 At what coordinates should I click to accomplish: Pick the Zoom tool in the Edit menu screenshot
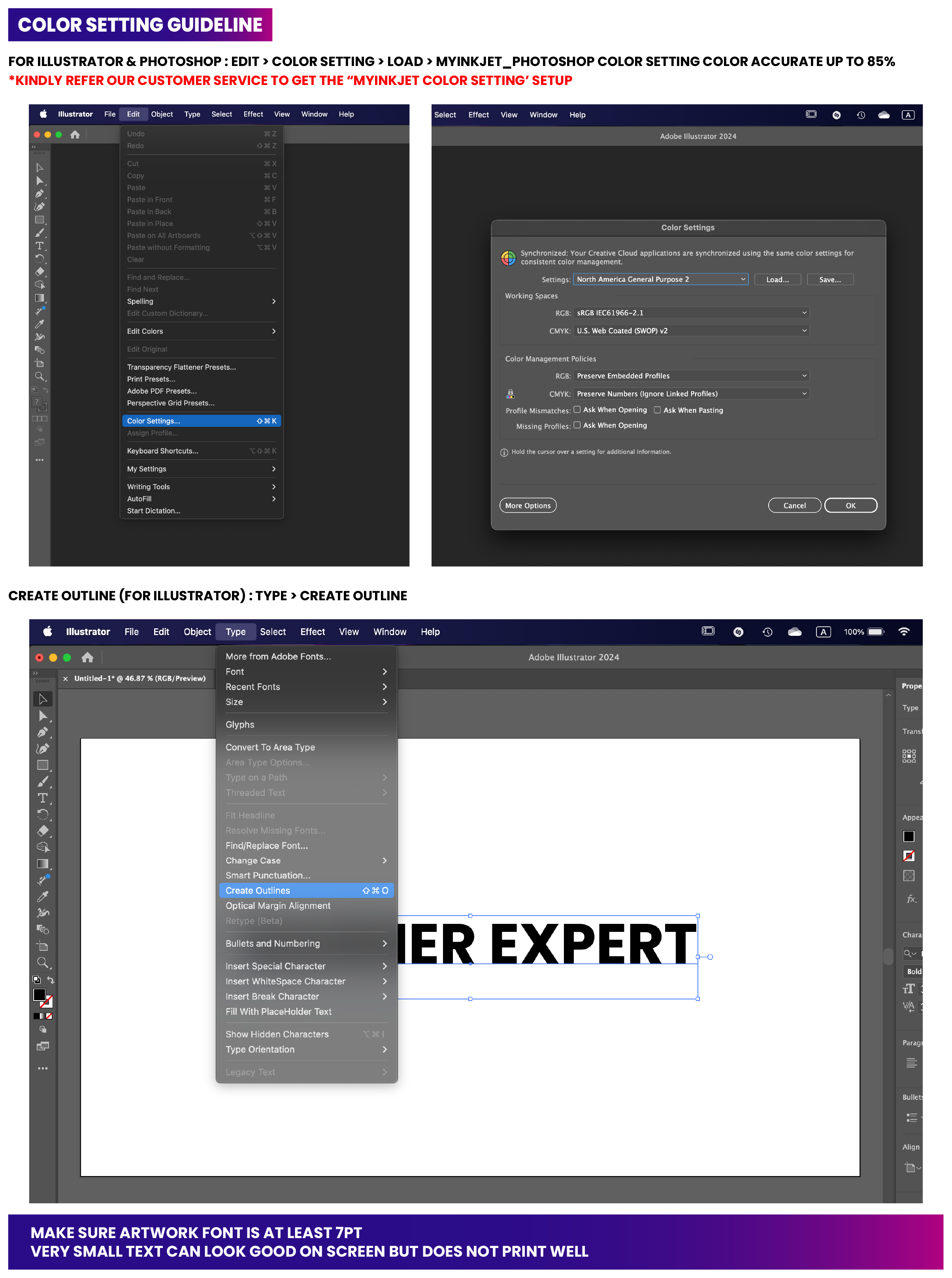click(x=40, y=376)
